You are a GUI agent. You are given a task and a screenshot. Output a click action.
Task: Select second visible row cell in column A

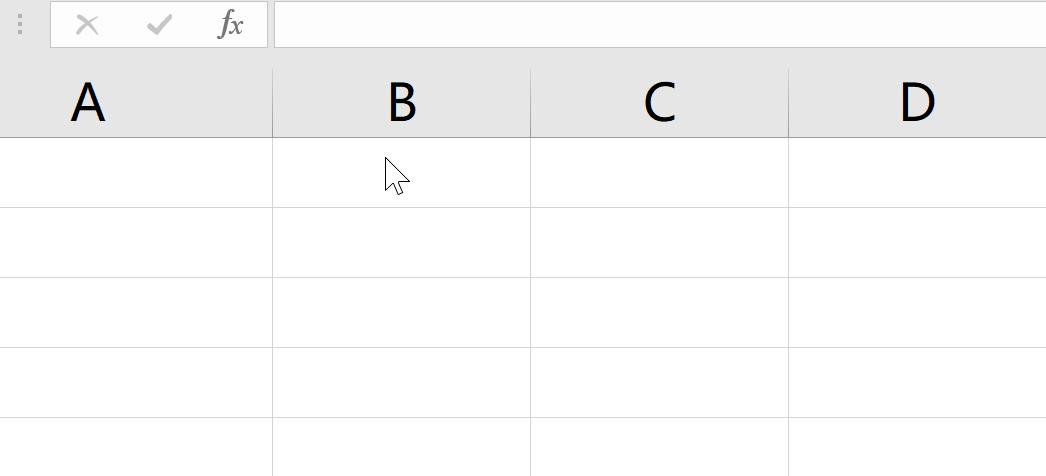136,243
